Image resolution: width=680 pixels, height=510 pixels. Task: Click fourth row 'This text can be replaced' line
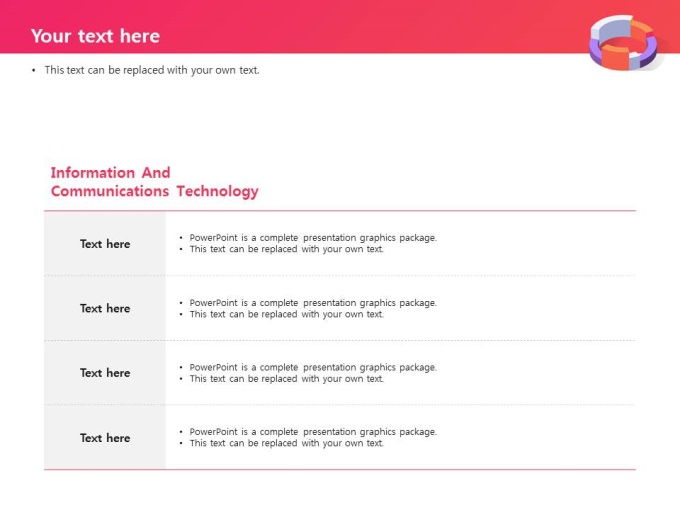[x=287, y=443]
